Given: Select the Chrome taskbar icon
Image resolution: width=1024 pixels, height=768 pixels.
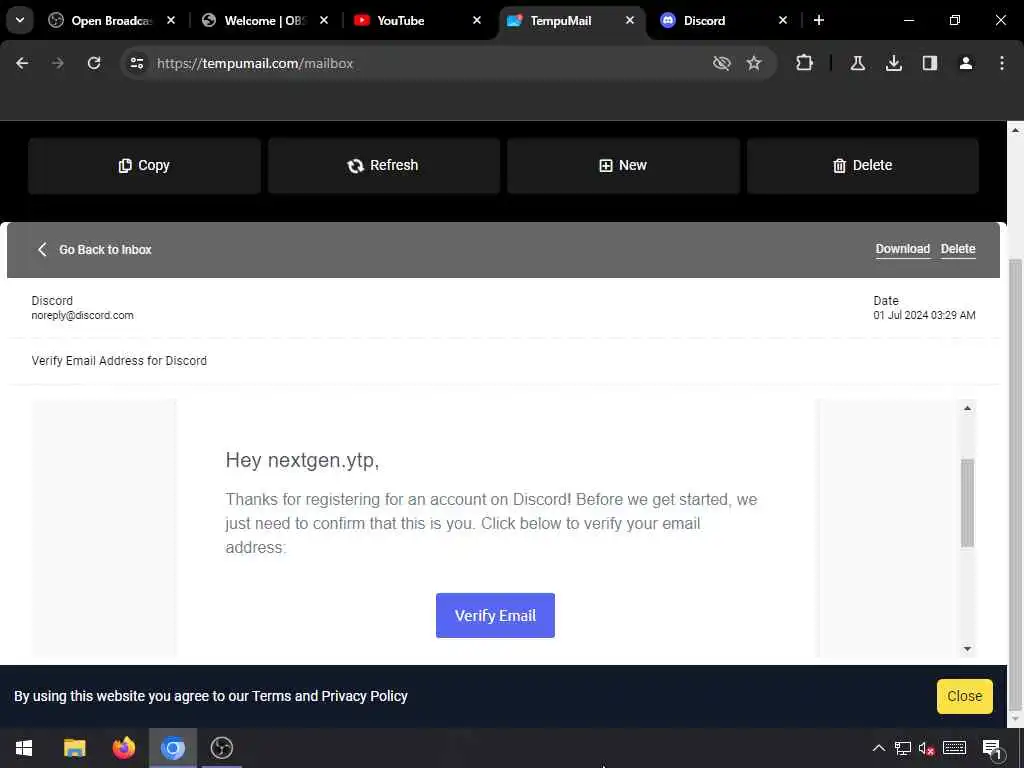Looking at the screenshot, I should [173, 748].
